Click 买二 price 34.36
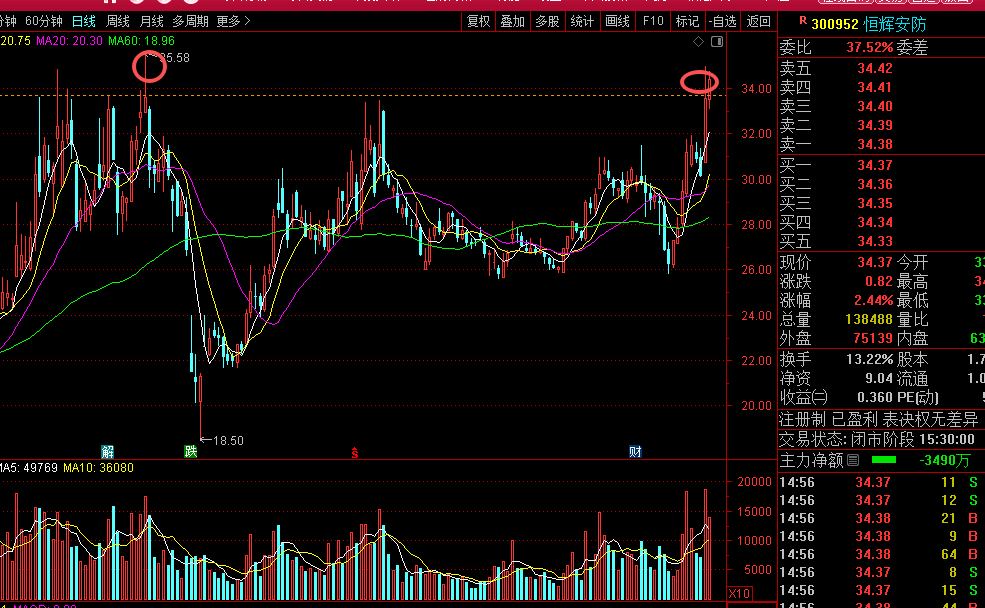 (874, 184)
